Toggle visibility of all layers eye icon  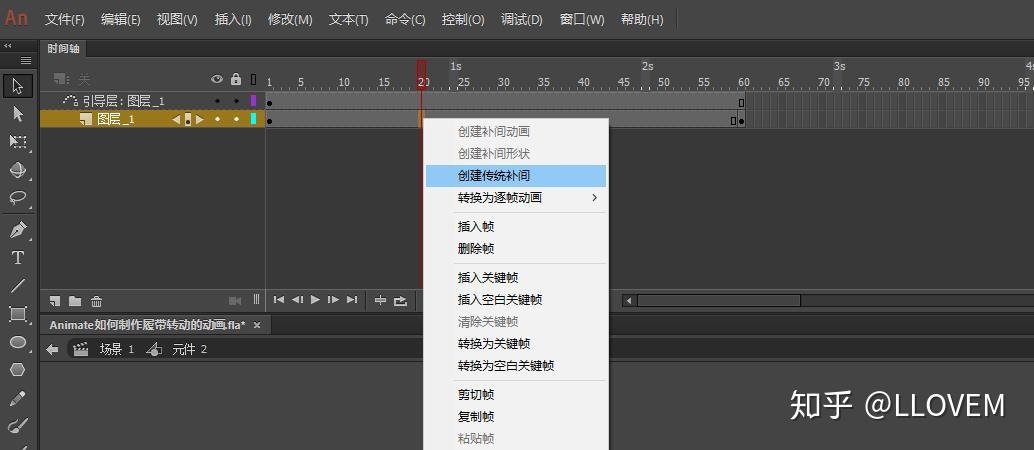pos(217,79)
